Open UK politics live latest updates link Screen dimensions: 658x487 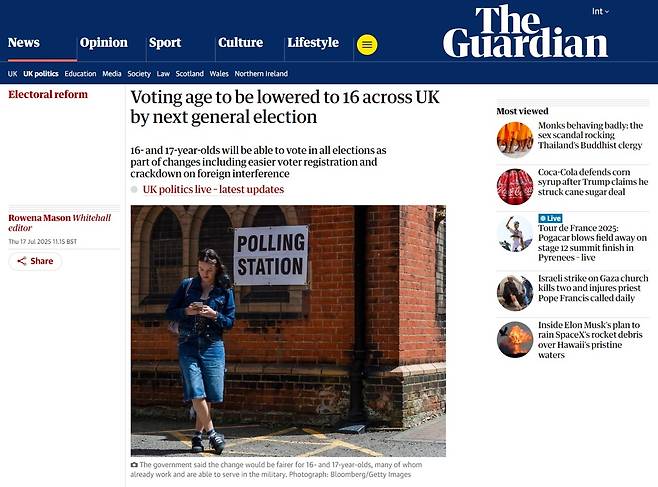click(213, 189)
